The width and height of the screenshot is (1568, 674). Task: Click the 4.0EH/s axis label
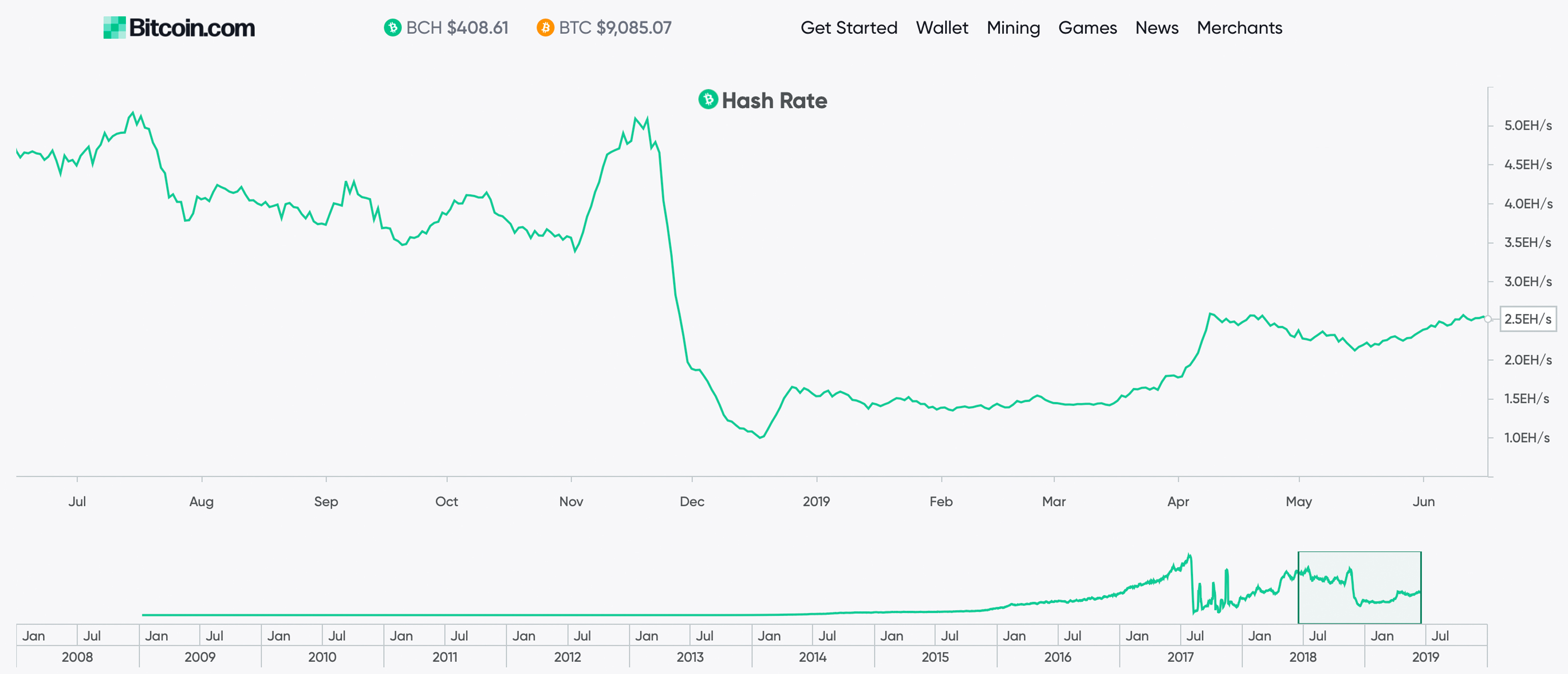tap(1528, 203)
